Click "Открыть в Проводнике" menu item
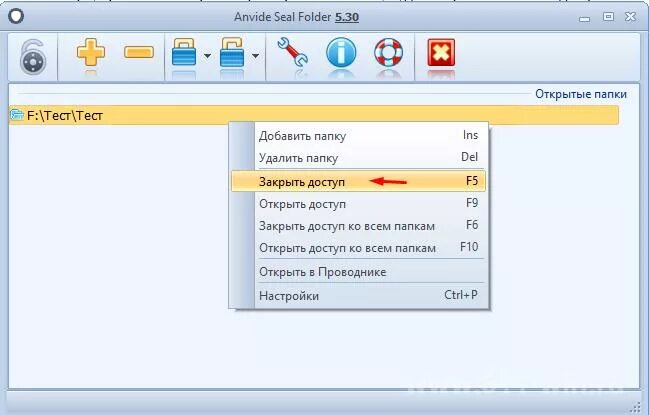This screenshot has height=415, width=649. tap(358, 272)
